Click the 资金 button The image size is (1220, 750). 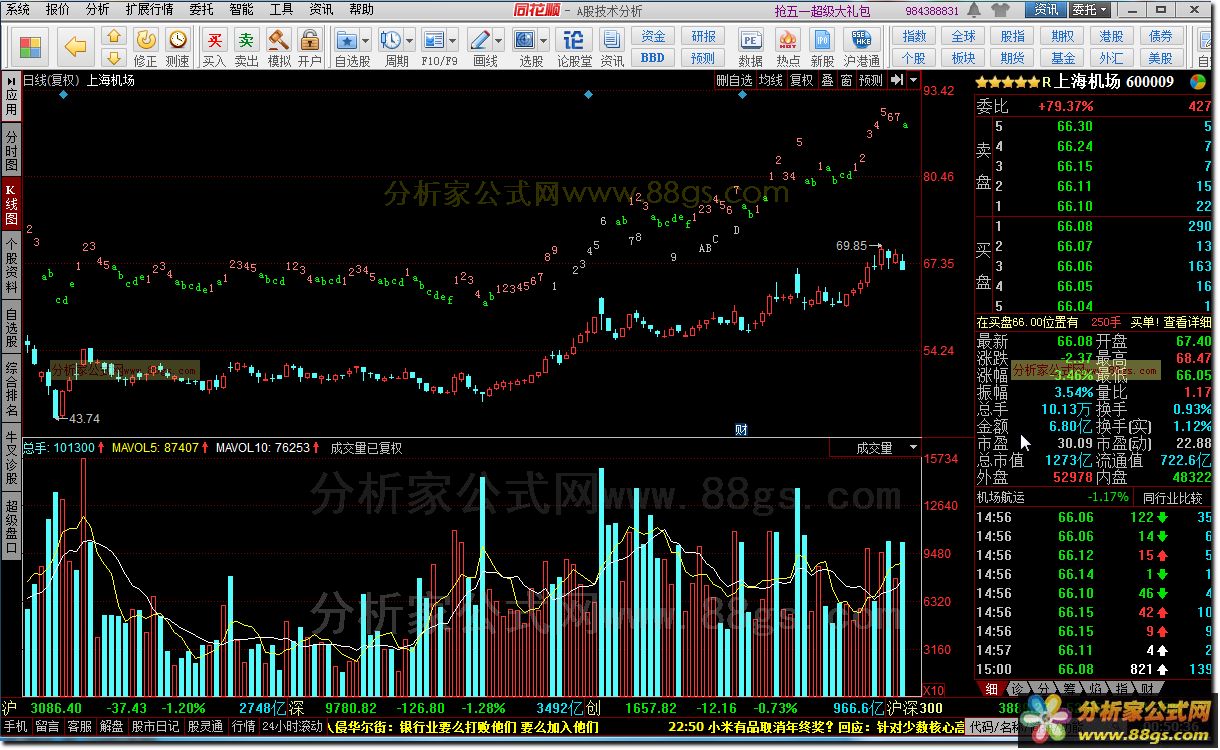click(652, 37)
